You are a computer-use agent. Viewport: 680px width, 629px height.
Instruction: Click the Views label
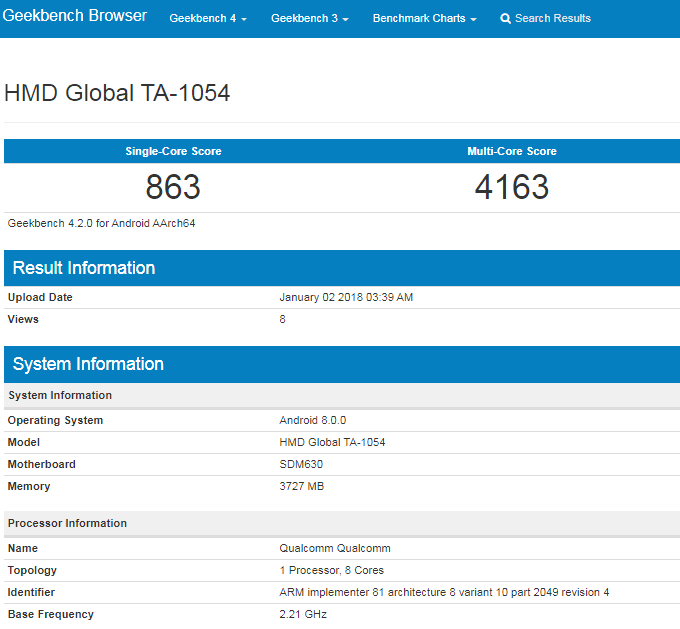(23, 319)
